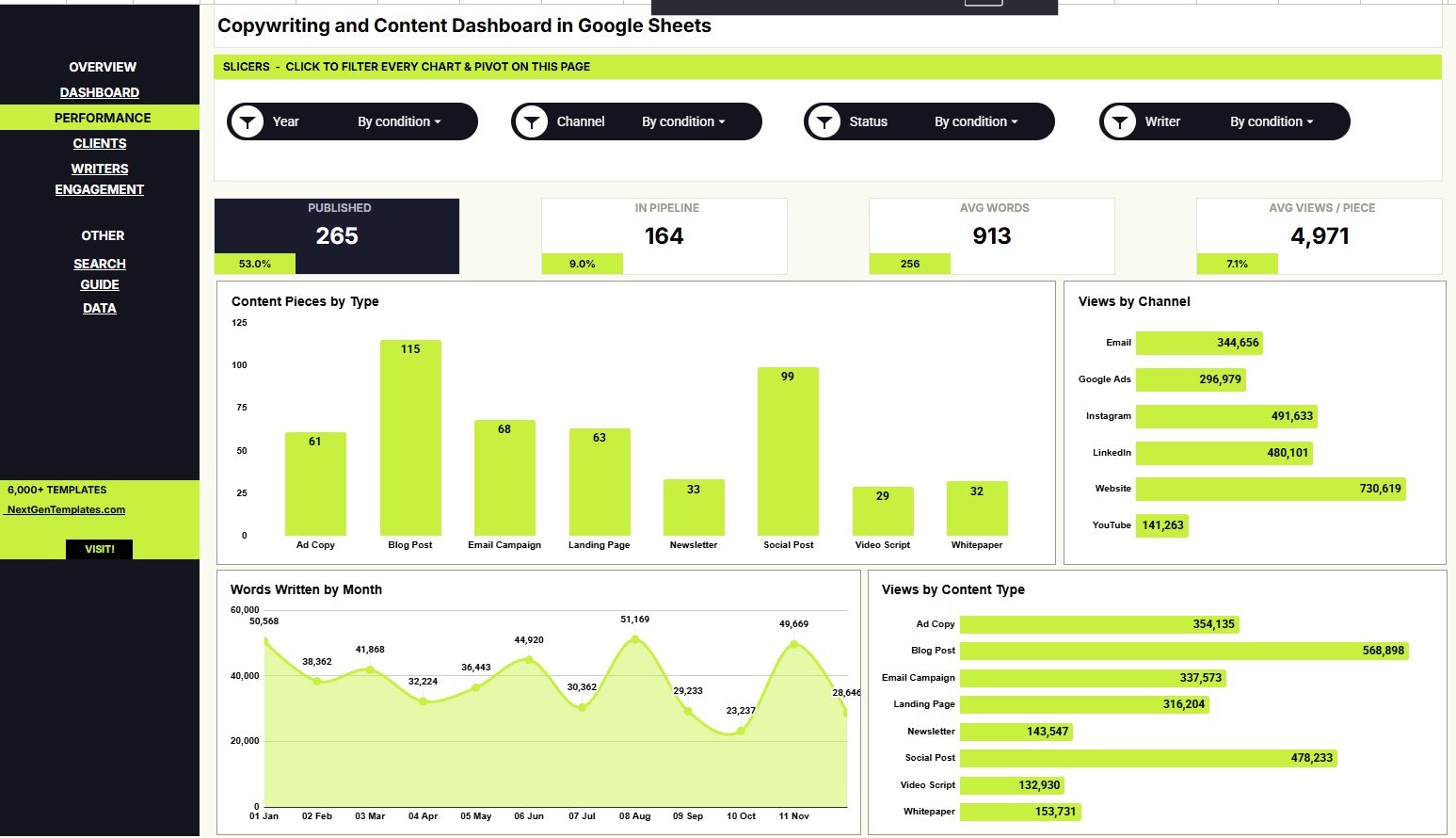Navigate to the ENGAGEMENT sidebar link
This screenshot has height=838, width=1456.
click(100, 189)
